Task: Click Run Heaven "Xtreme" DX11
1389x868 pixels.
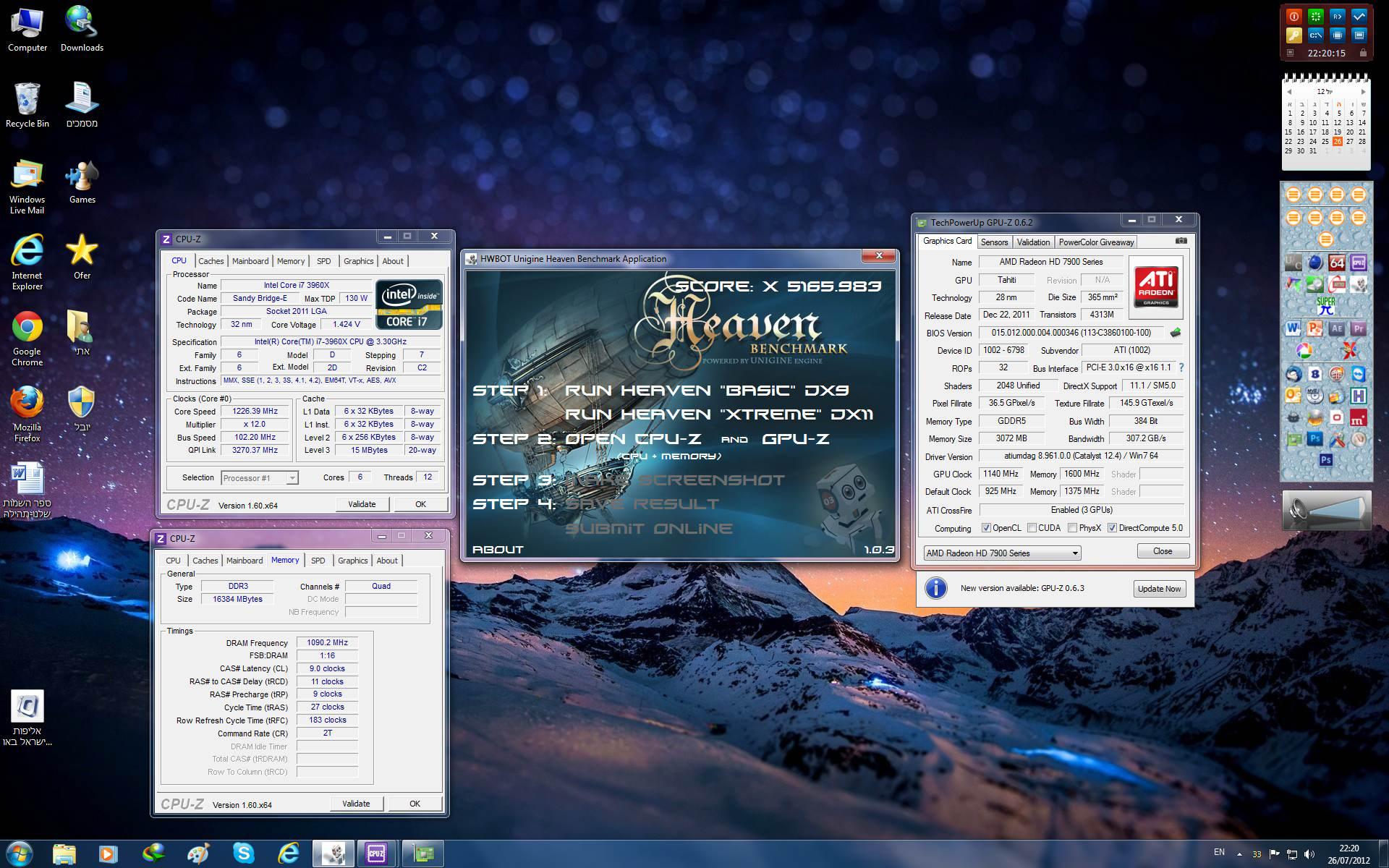Action: (x=718, y=414)
